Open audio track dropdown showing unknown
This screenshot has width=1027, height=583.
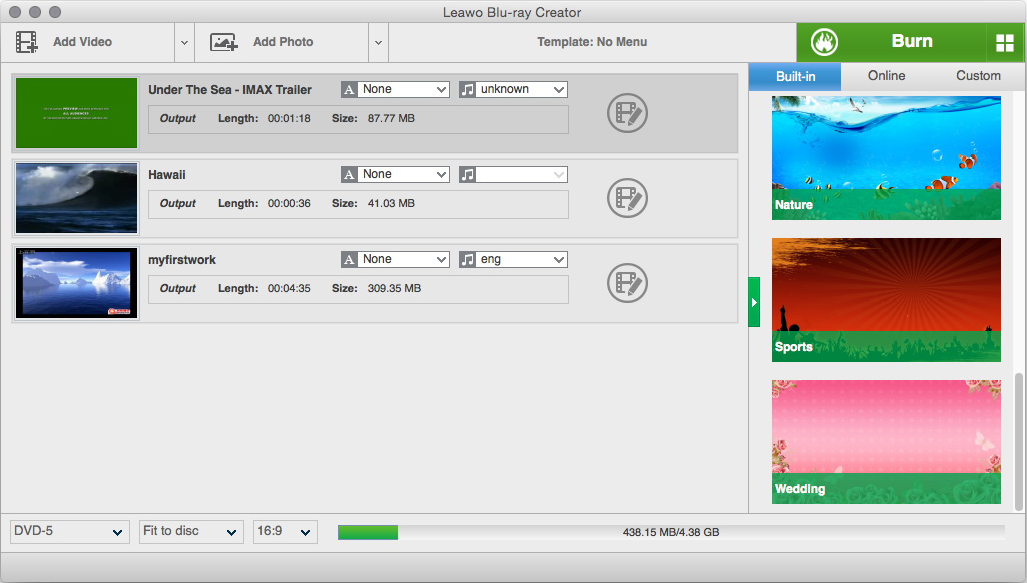521,90
